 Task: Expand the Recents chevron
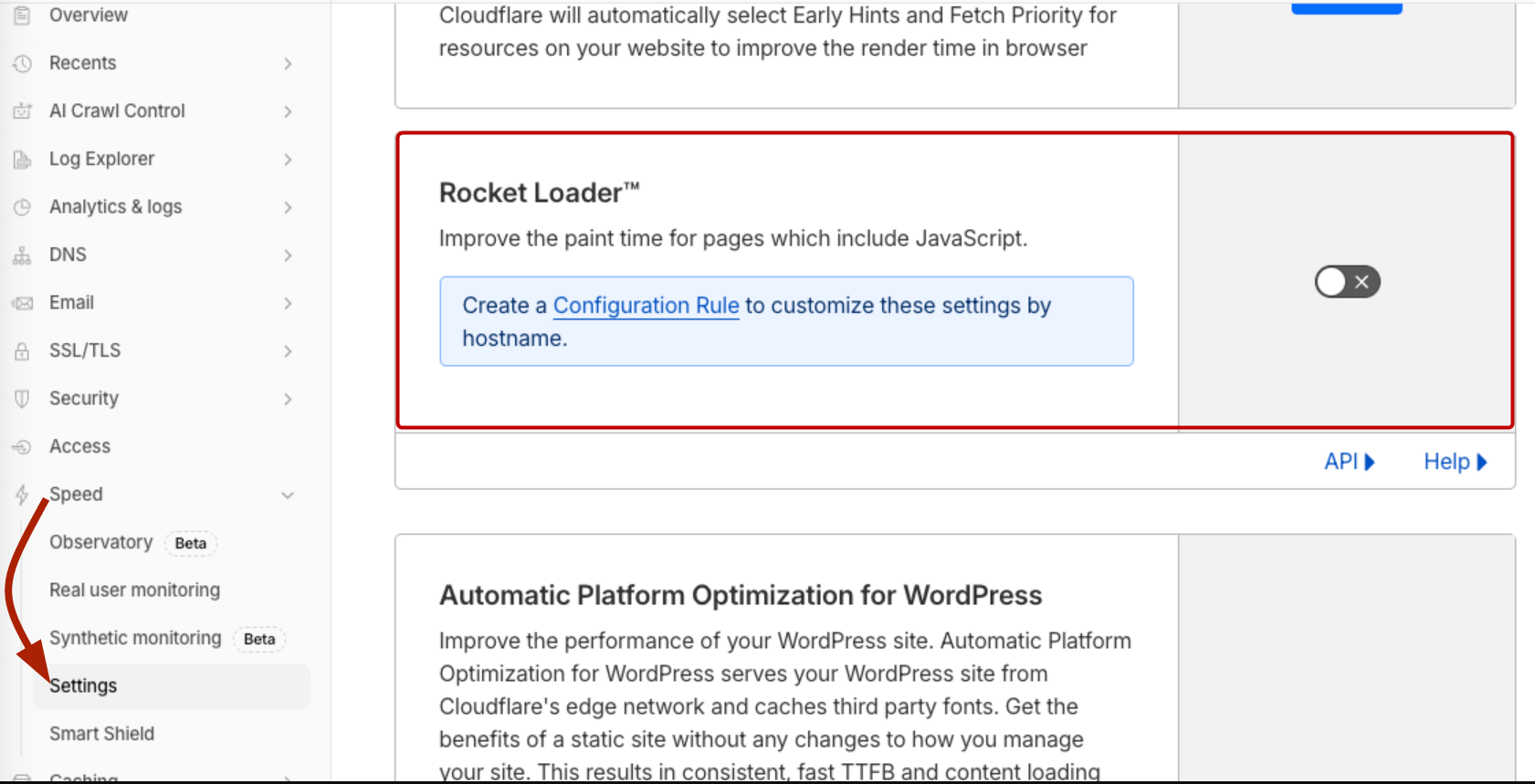[x=288, y=64]
